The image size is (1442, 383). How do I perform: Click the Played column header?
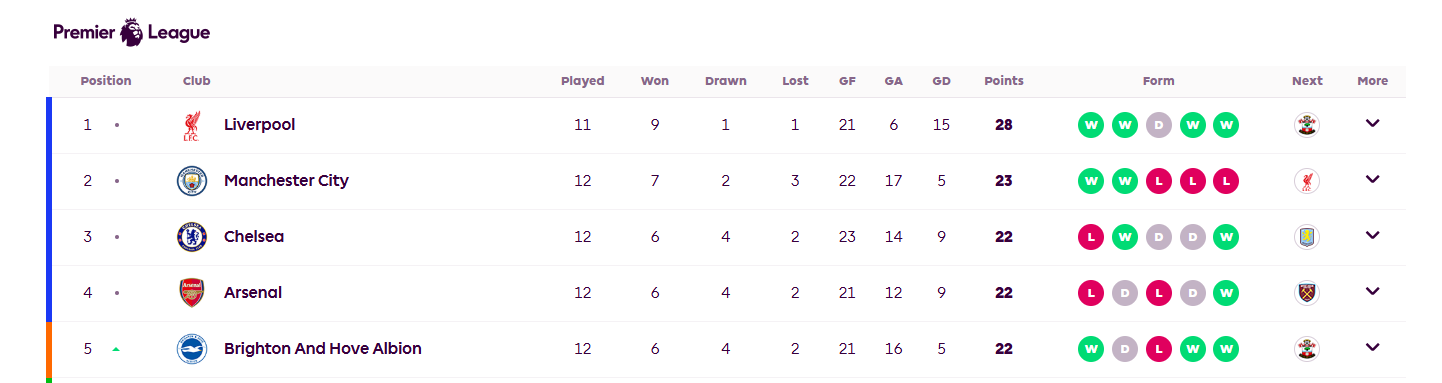(582, 81)
